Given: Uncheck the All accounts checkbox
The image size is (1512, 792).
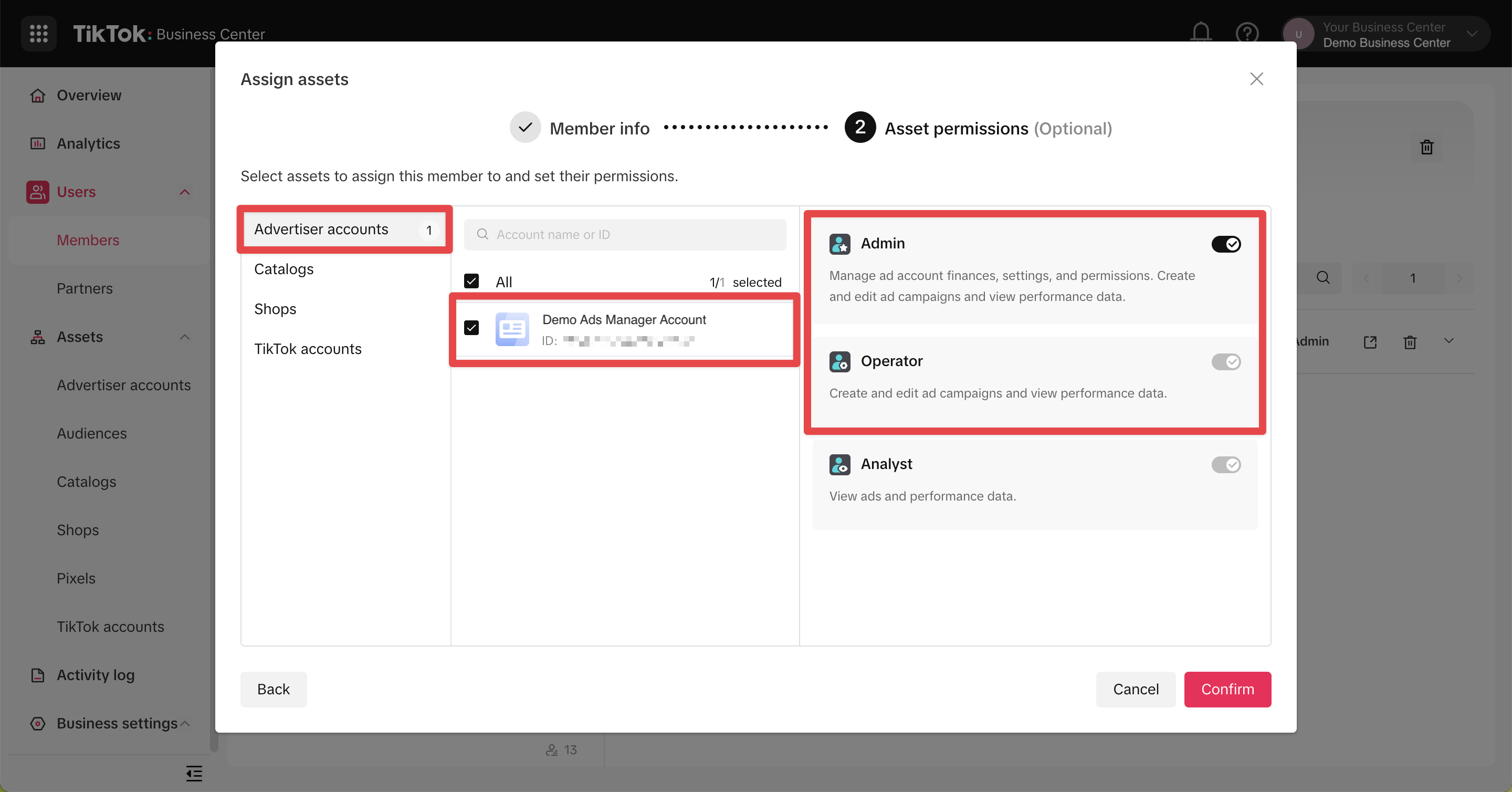Looking at the screenshot, I should [x=471, y=282].
